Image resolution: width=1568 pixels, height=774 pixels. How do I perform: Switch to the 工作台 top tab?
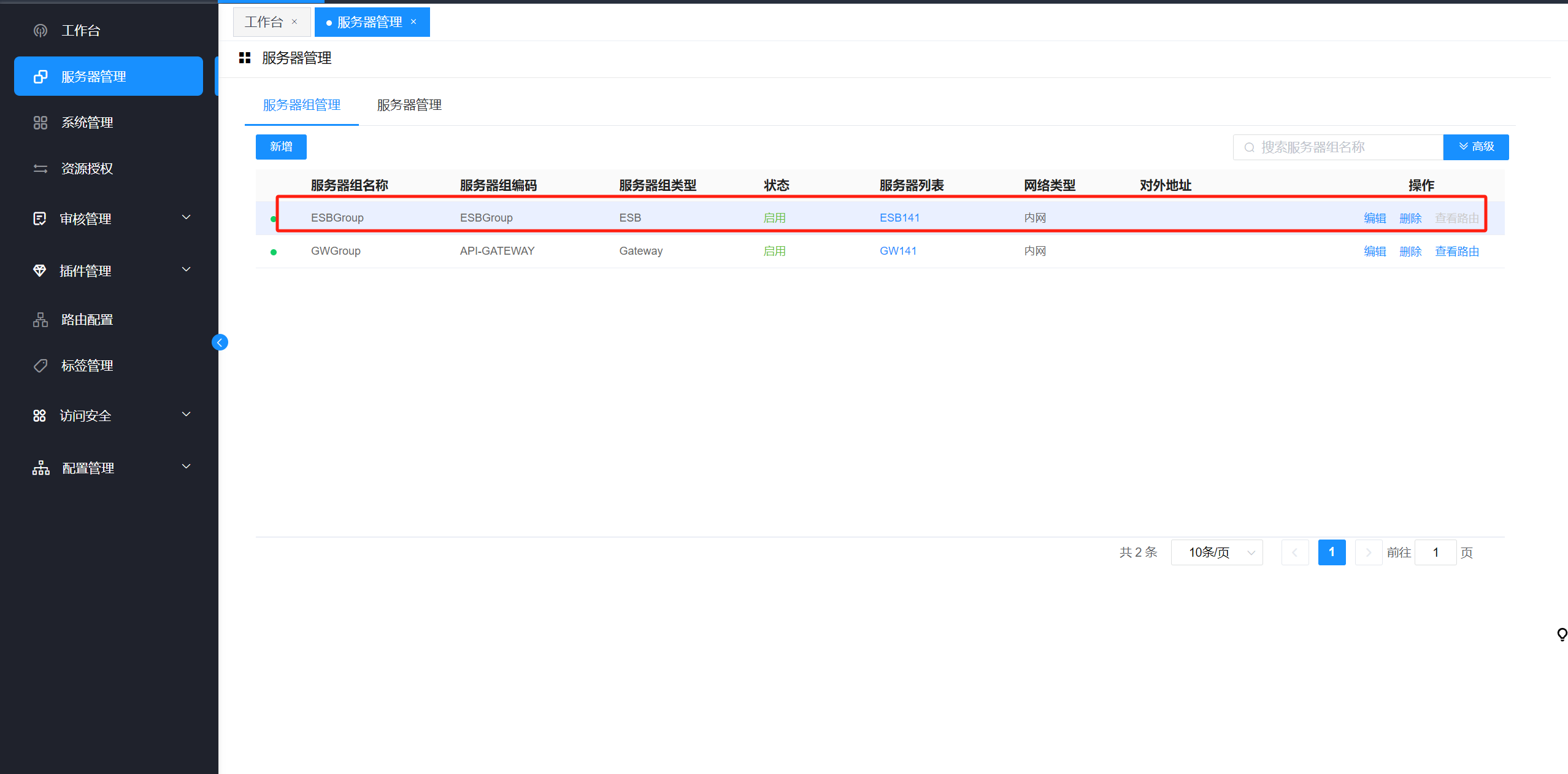tap(264, 22)
